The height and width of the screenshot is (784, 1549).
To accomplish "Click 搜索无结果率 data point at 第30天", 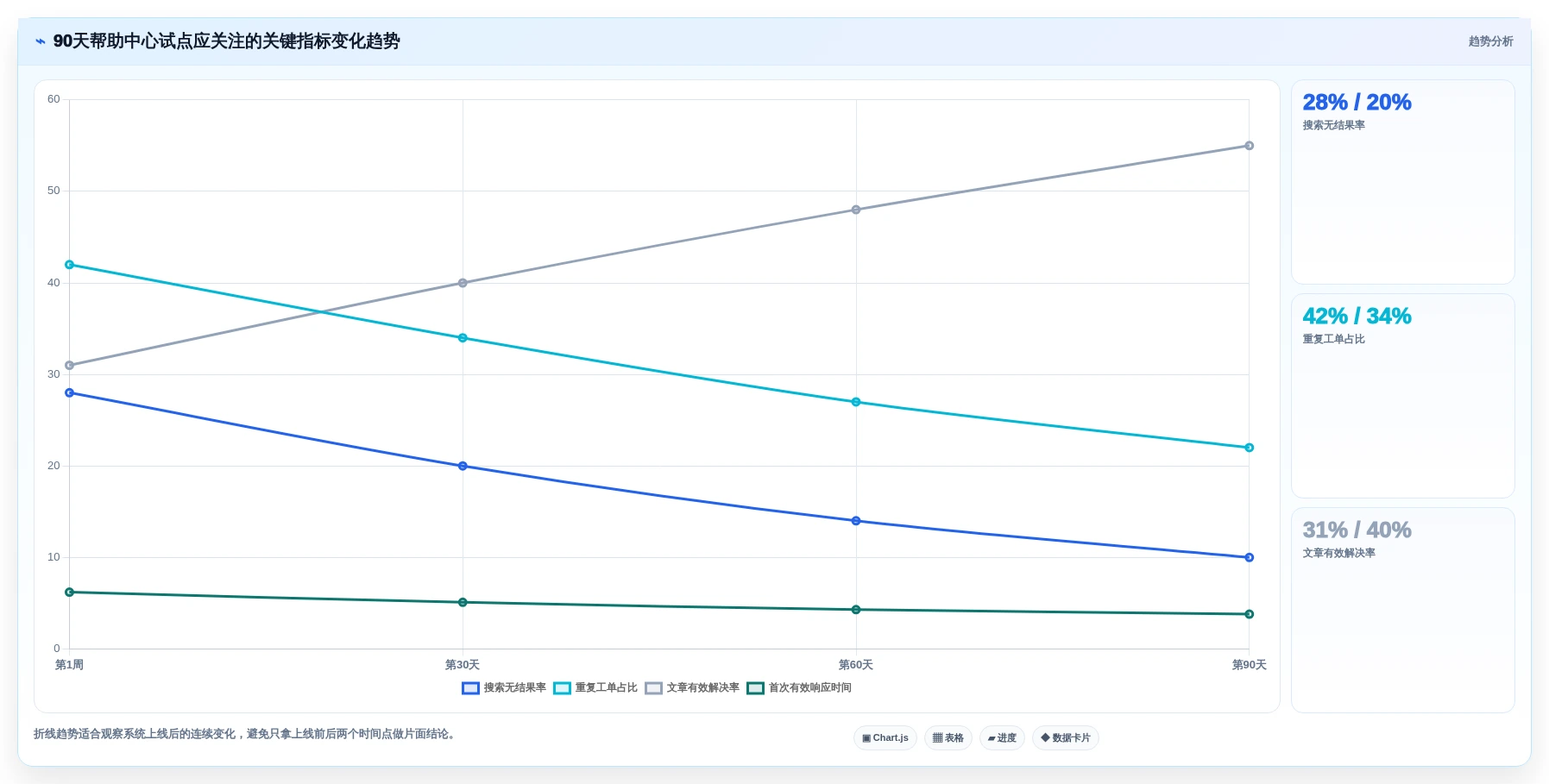I will pyautogui.click(x=463, y=466).
